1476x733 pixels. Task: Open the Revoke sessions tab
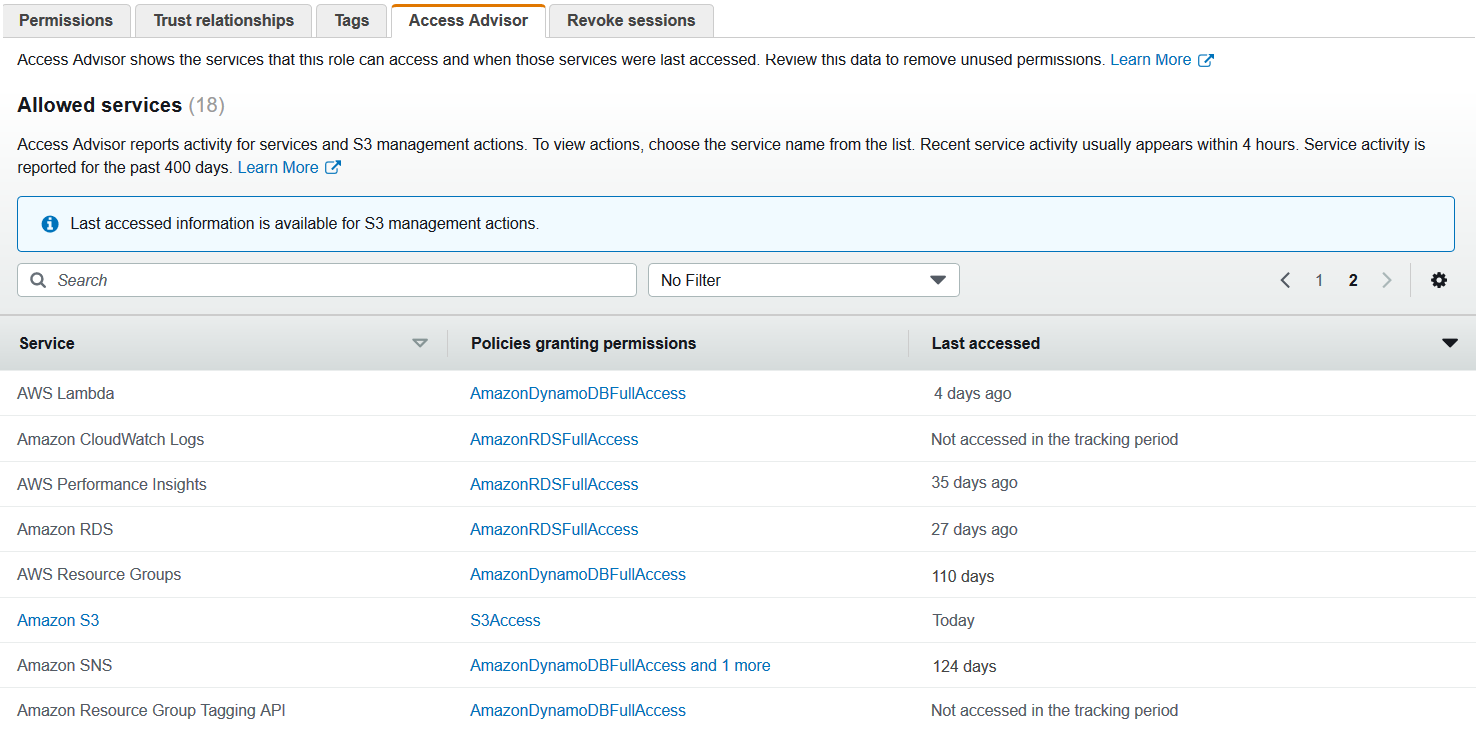[x=630, y=19]
